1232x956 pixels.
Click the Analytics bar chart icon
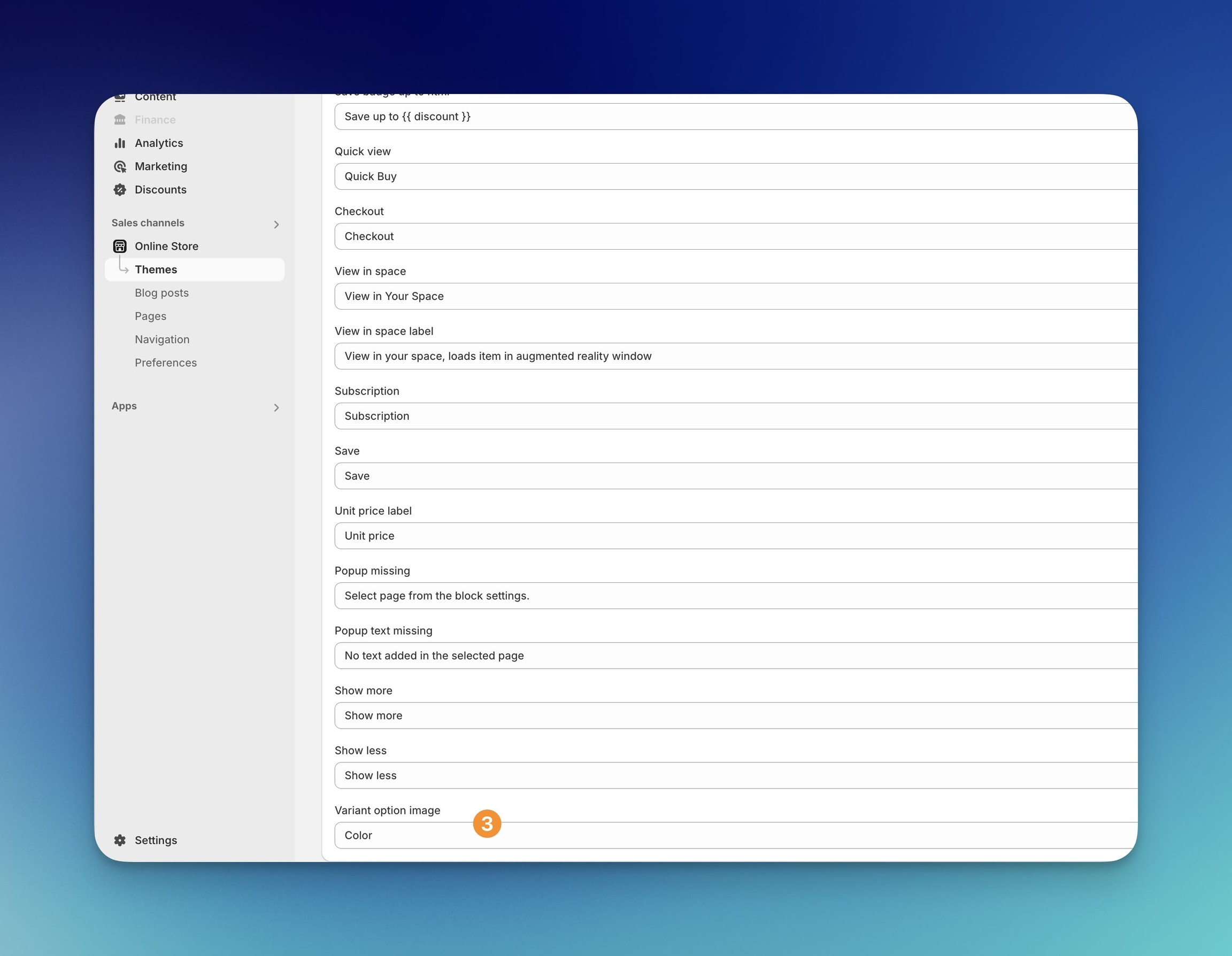click(x=120, y=143)
